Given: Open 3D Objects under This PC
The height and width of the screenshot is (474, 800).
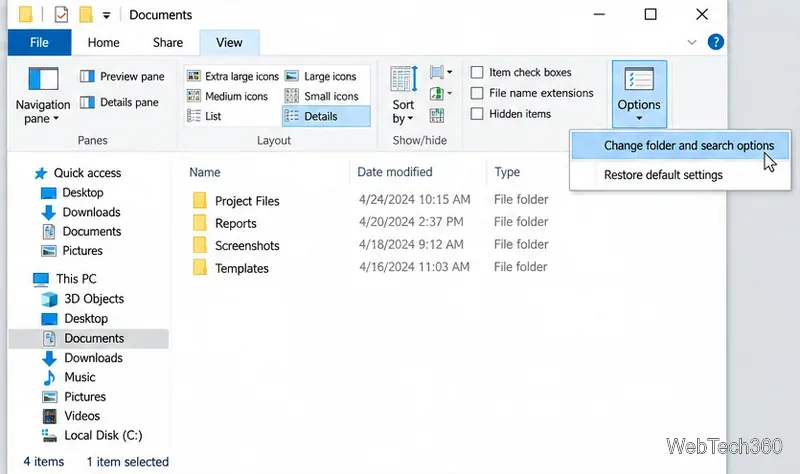Looking at the screenshot, I should 83,299.
